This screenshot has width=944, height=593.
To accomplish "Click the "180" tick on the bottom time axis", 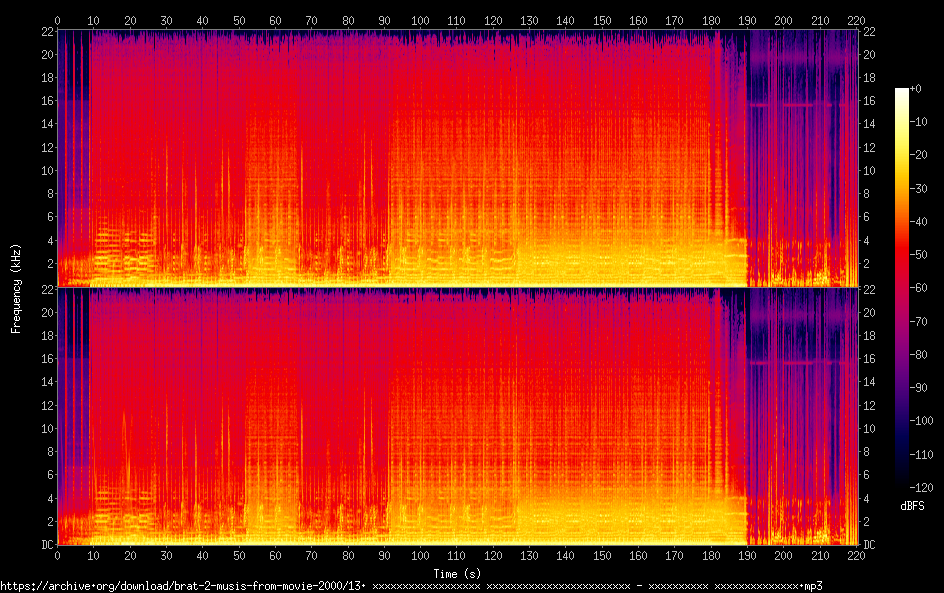I will [x=711, y=556].
